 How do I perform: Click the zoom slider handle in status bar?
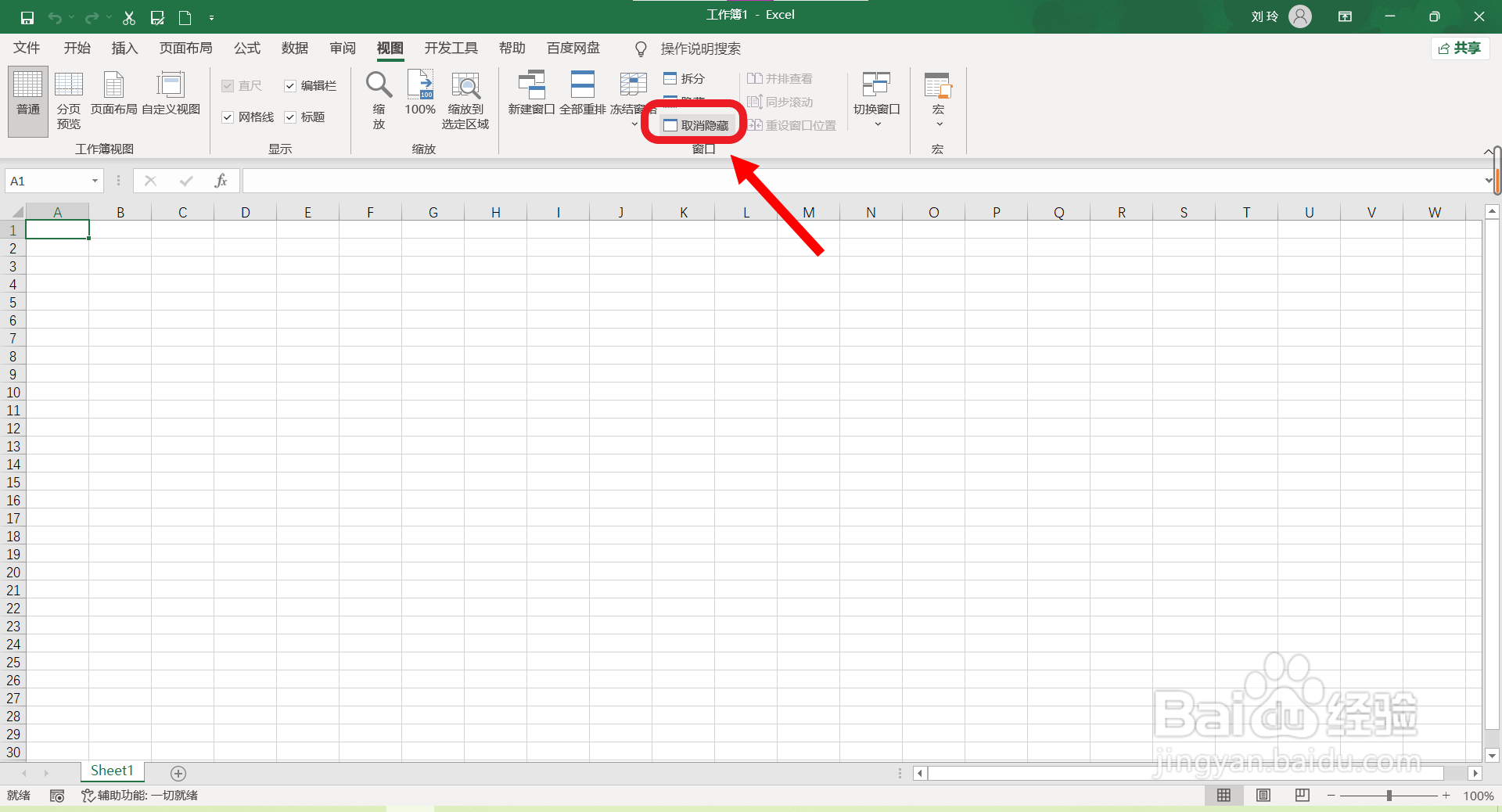click(1389, 796)
